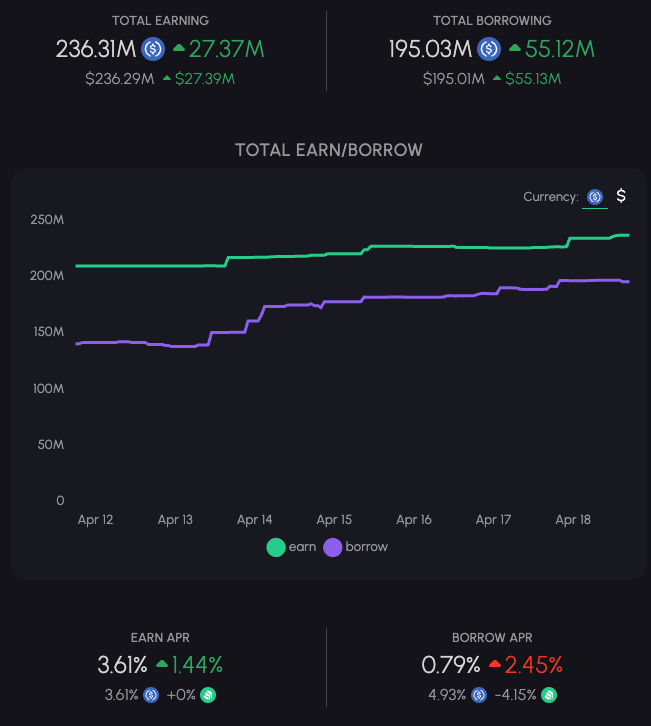651x726 pixels.
Task: Click the 200M y-axis label
Action: pos(47,276)
